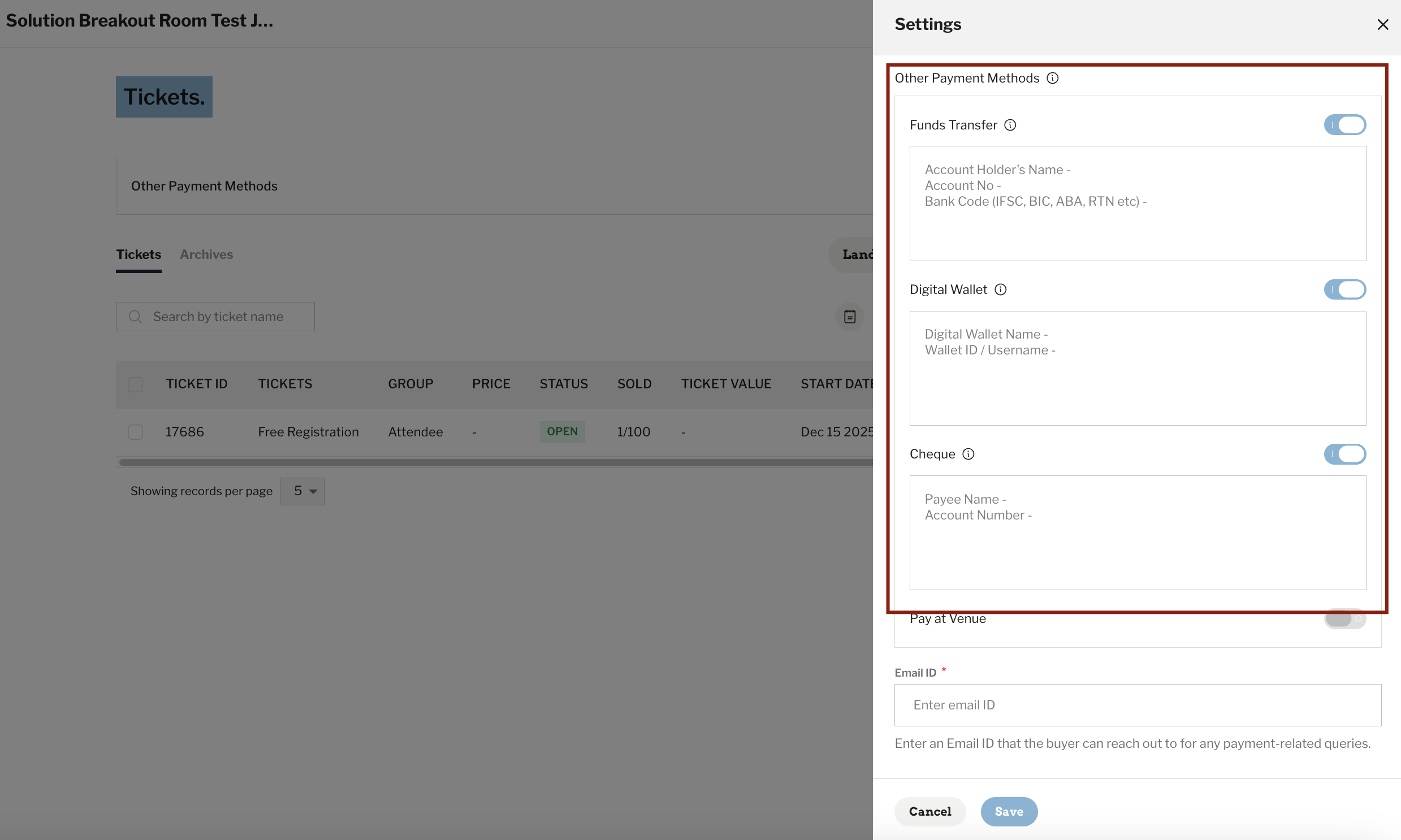This screenshot has height=840, width=1401.
Task: Open info icon beside Other Payment Methods
Action: [1052, 78]
